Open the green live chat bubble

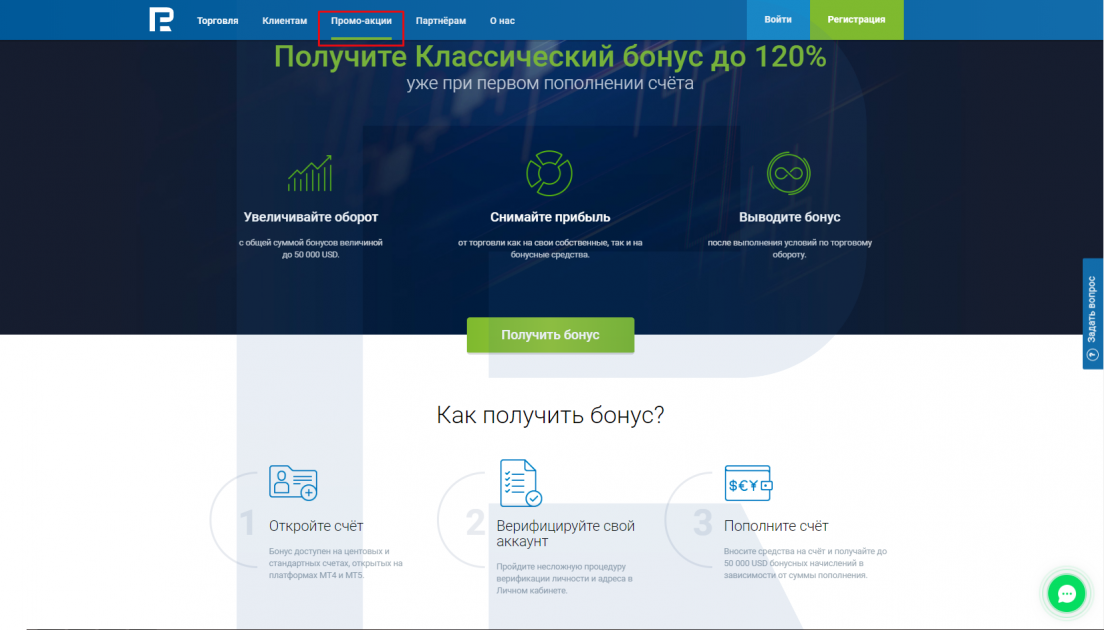1066,594
